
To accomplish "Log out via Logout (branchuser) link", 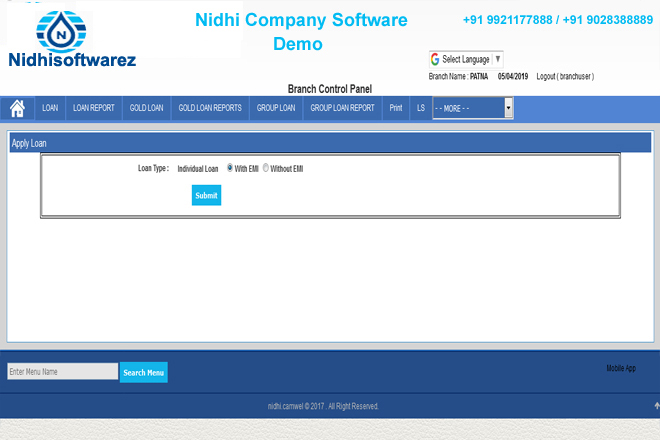I will [565, 77].
